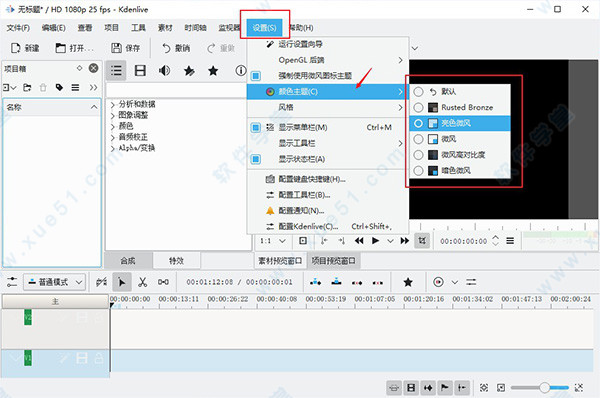Click the favorite effects star icon
Viewport: 600px width, 398px height.
point(213,70)
